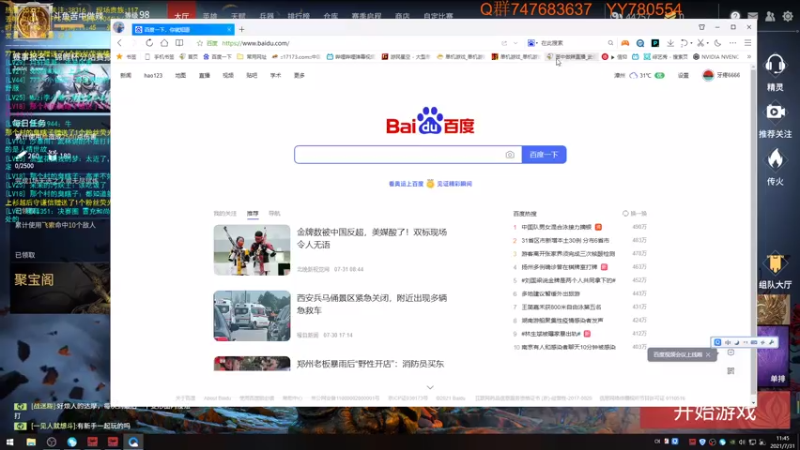This screenshot has height=450, width=800.
Task: Expand the address bar history dropdown
Action: pyautogui.click(x=515, y=43)
